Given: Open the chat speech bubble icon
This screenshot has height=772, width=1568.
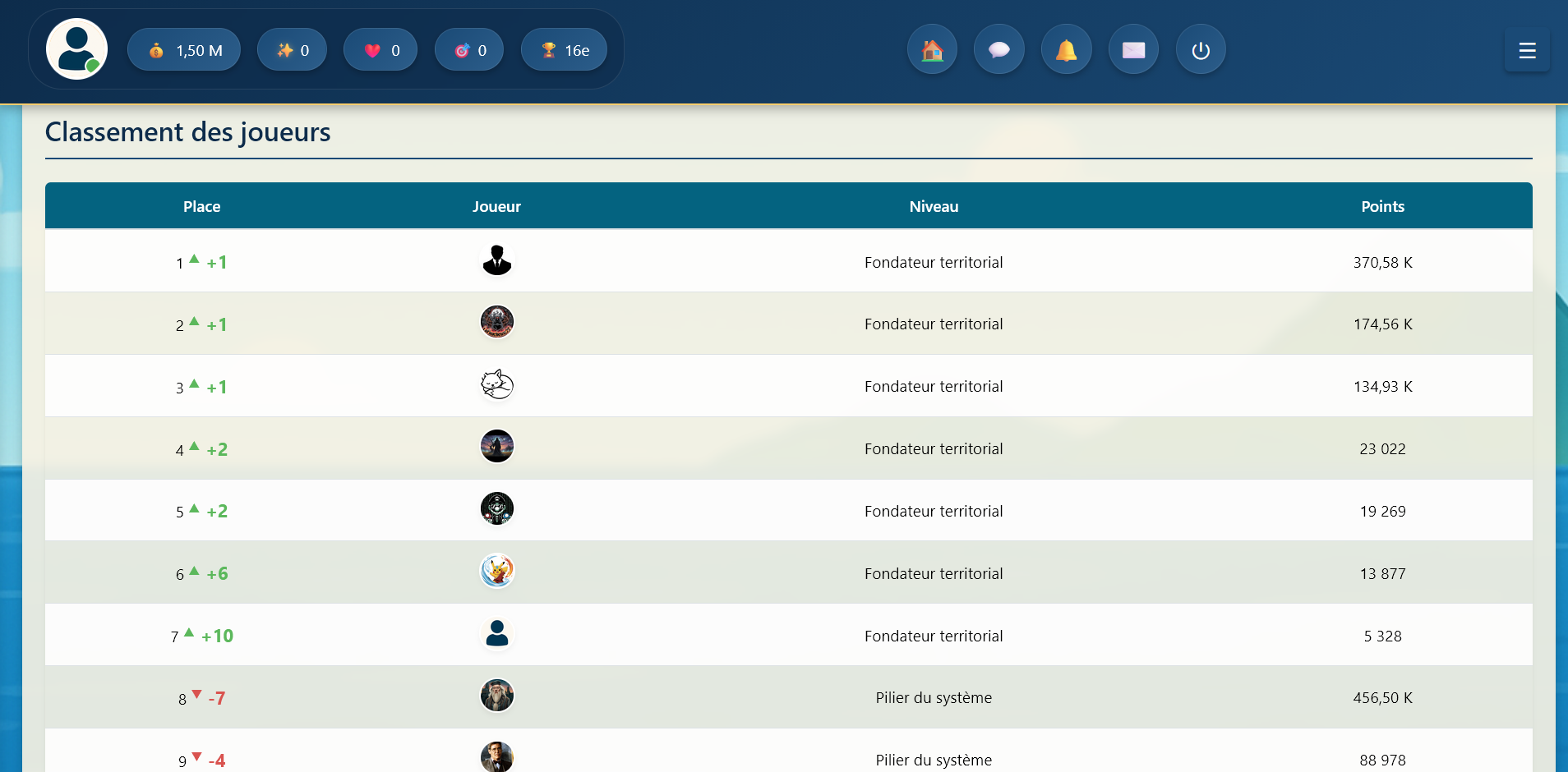Looking at the screenshot, I should [x=999, y=50].
